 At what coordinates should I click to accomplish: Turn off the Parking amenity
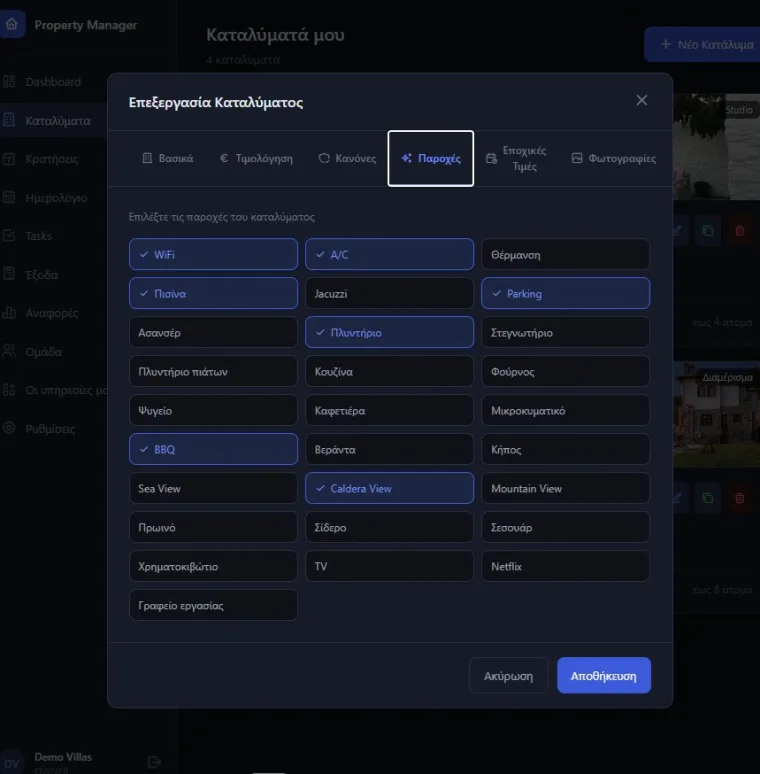566,293
